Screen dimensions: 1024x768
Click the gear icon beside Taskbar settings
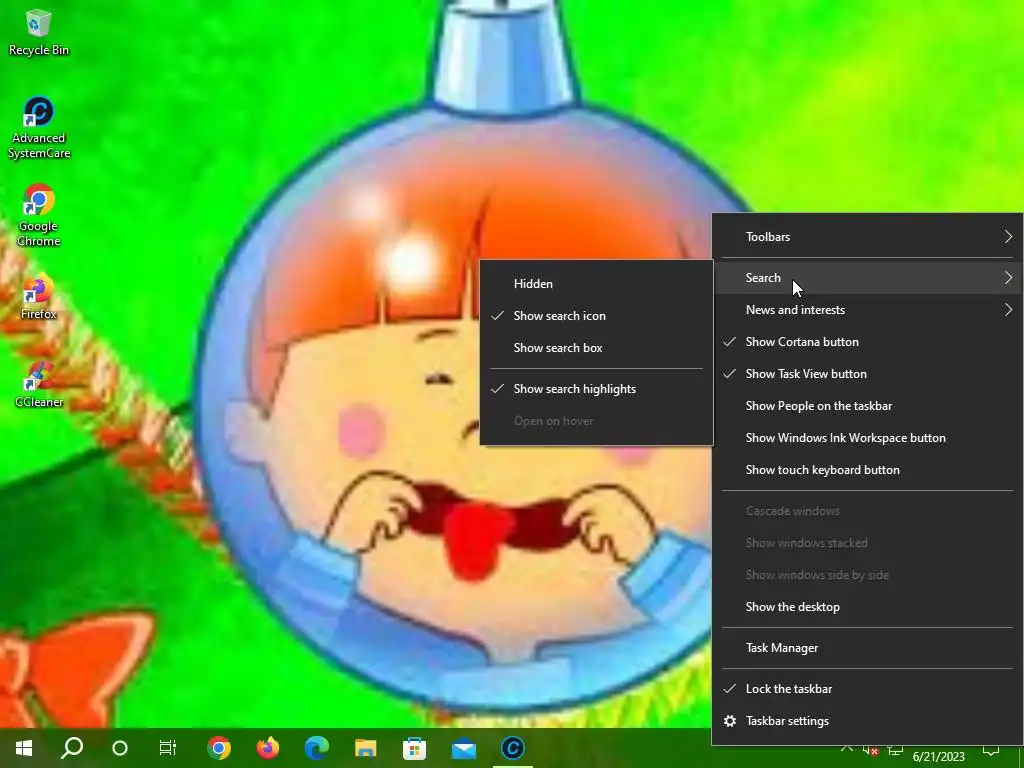730,721
